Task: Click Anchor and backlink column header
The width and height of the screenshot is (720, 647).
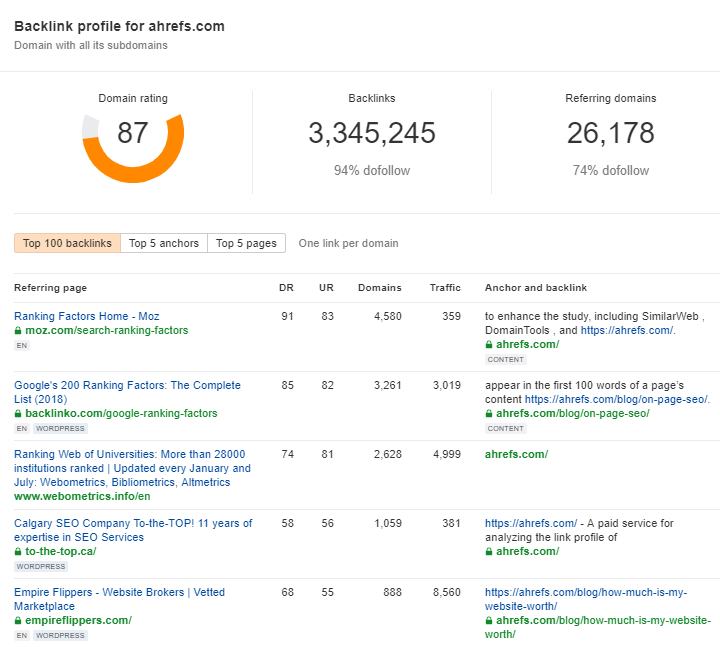Action: 536,287
